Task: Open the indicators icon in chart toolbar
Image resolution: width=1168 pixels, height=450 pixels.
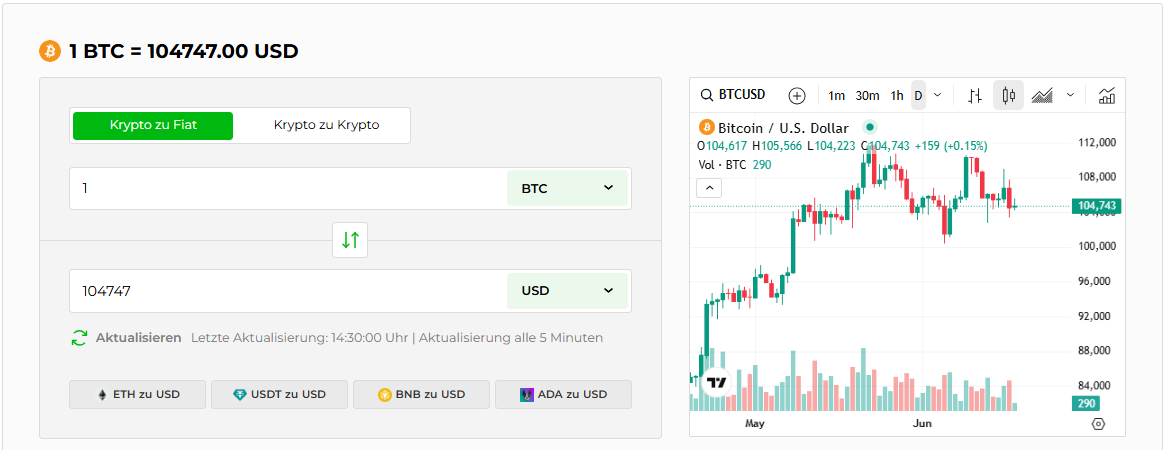Action: 1107,96
